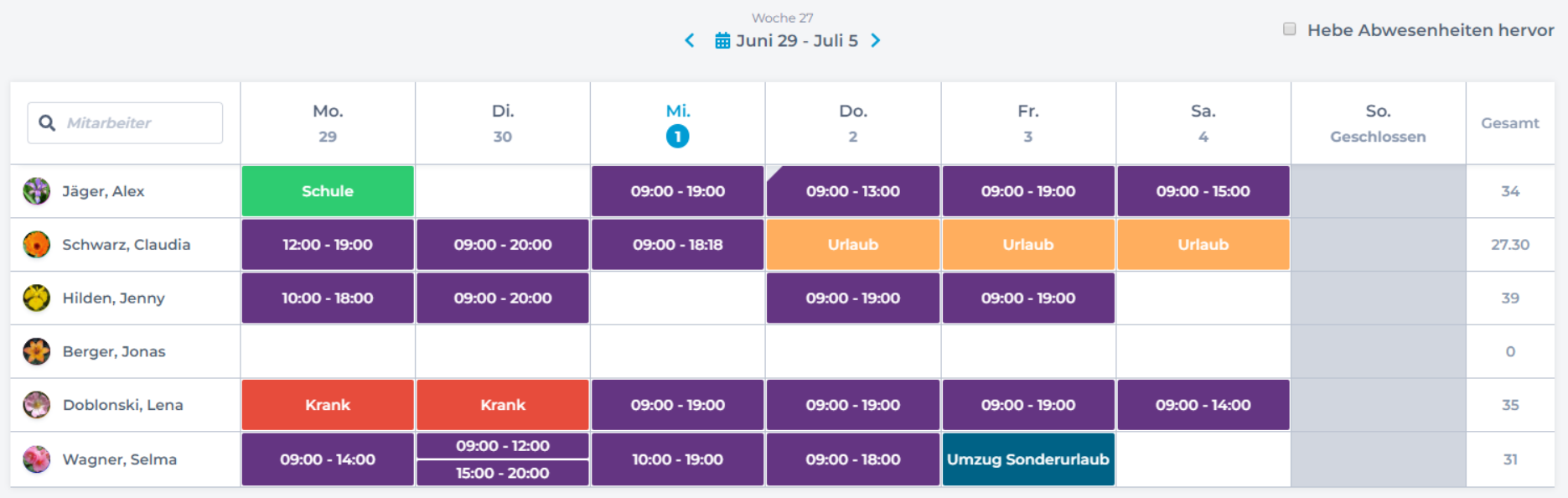Enable the 'Hebe Abwesenheiten hervor' checkbox
The width and height of the screenshot is (1568, 498).
click(x=1290, y=29)
